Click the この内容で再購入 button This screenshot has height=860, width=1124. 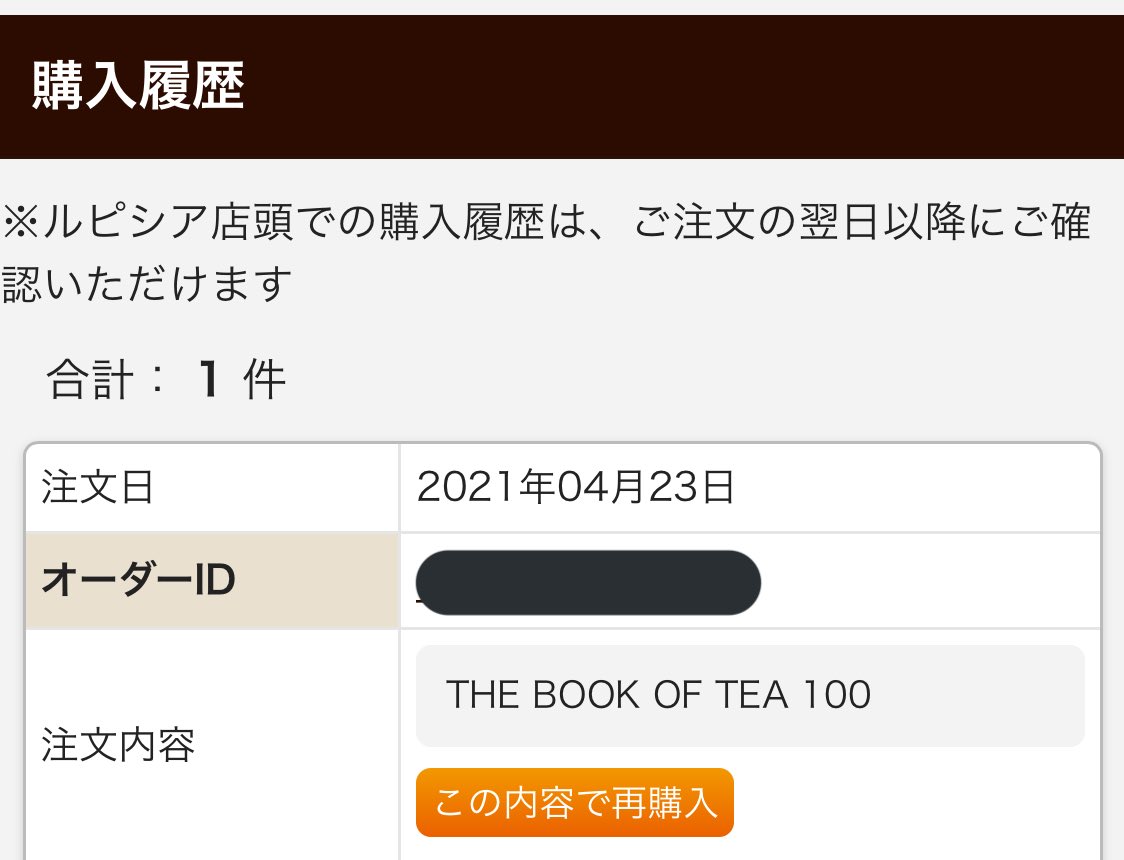click(x=574, y=802)
